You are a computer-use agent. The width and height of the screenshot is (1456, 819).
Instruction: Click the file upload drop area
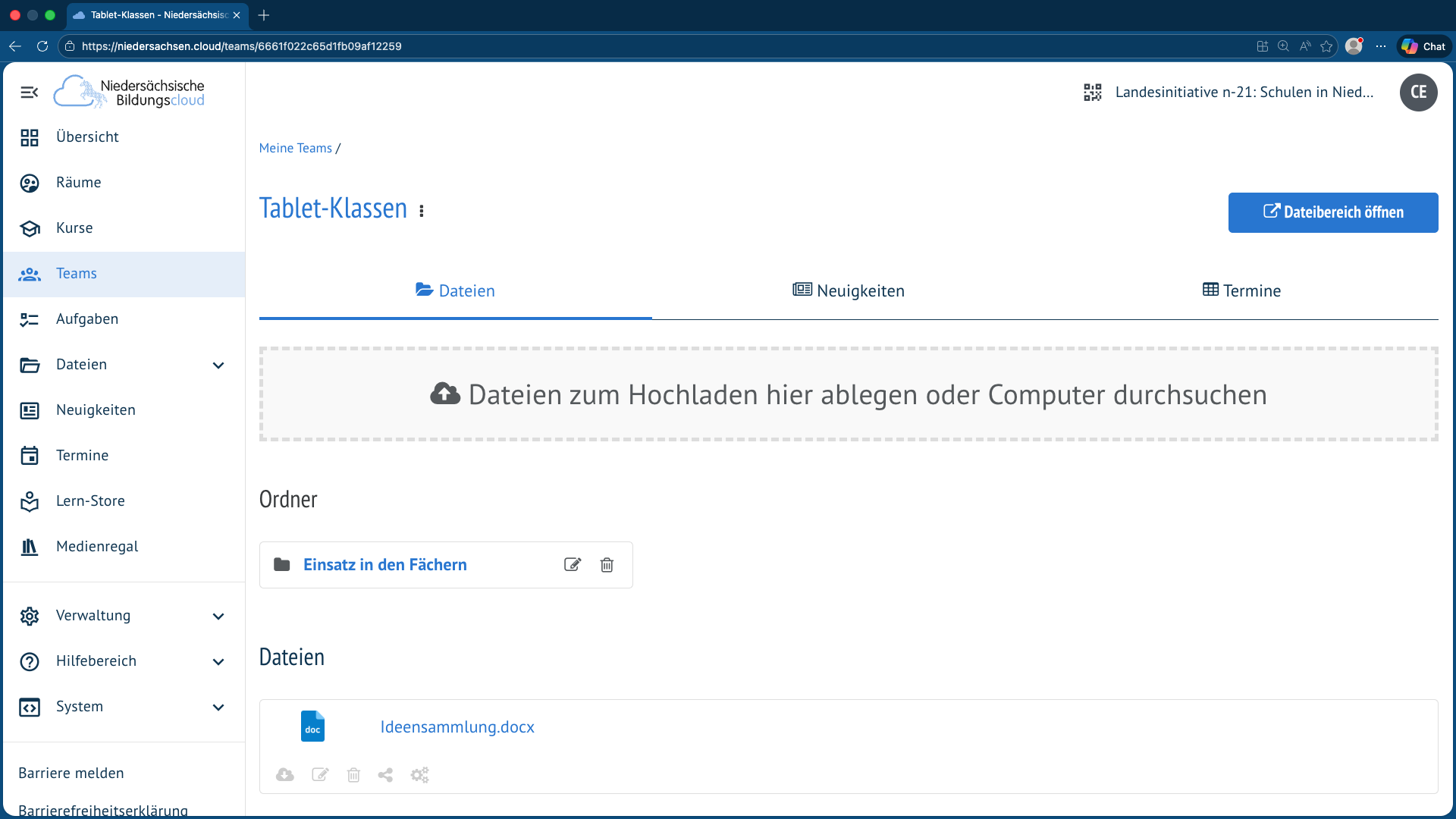849,394
